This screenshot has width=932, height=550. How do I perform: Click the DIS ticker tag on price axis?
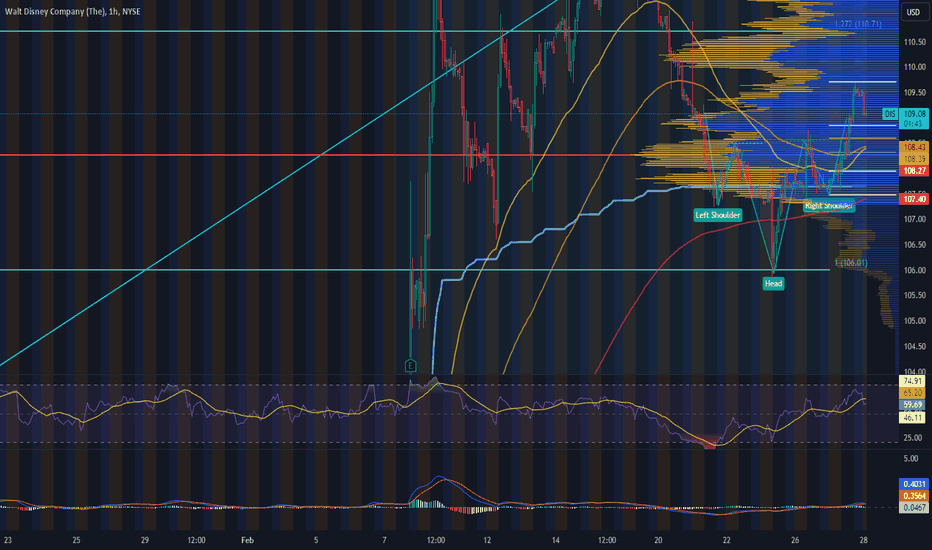[890, 114]
